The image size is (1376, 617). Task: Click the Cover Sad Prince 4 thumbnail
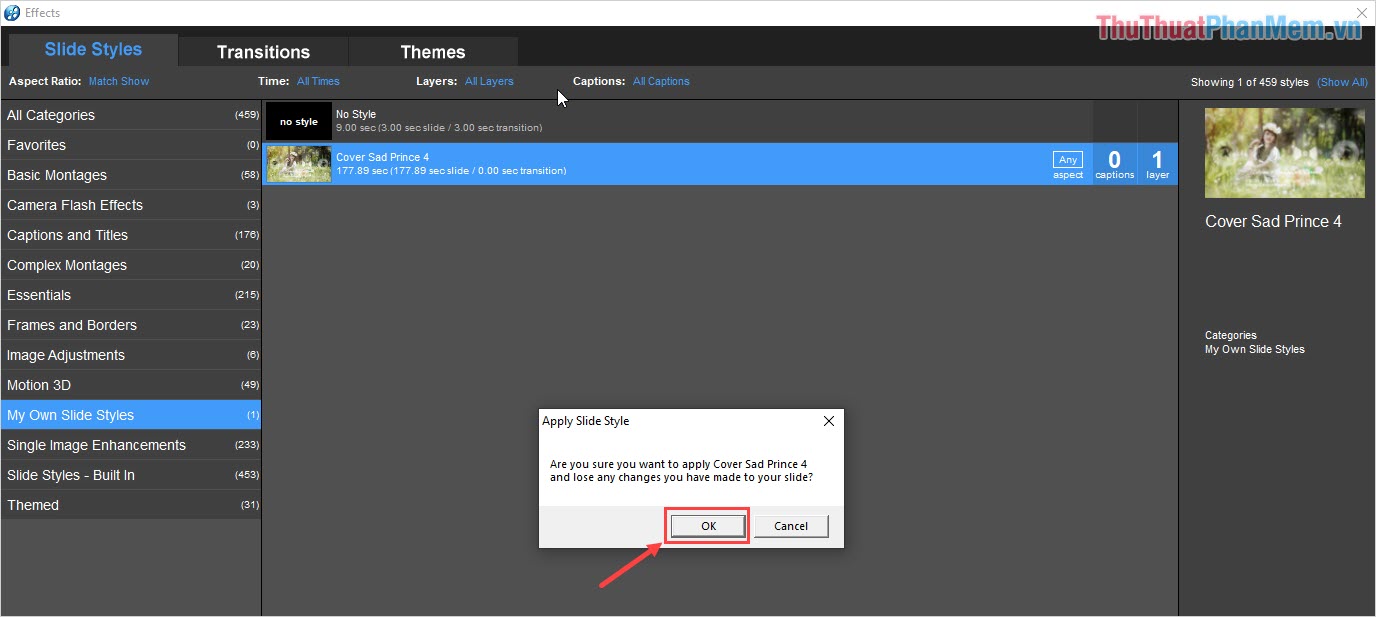298,164
